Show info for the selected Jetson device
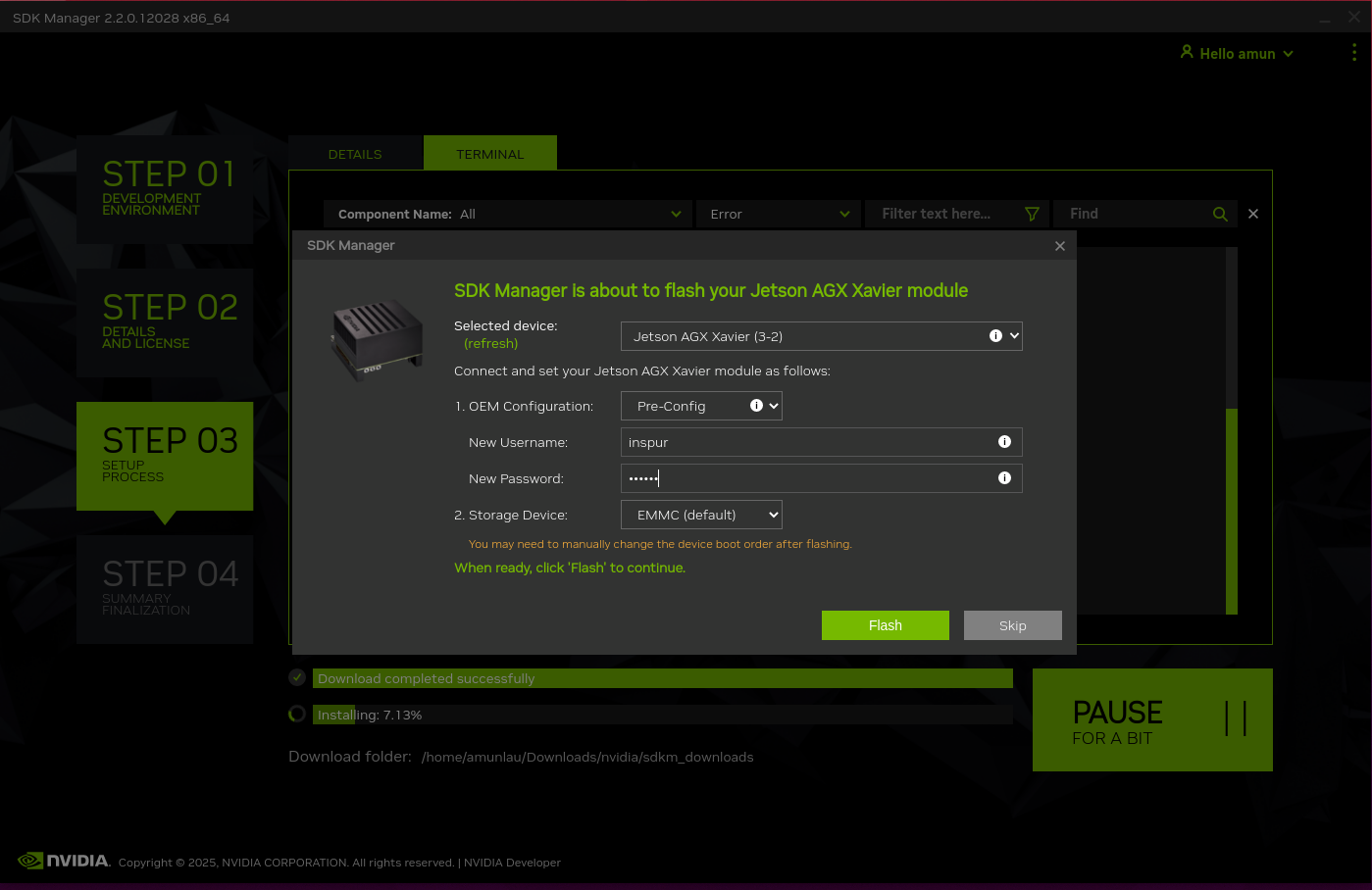Viewport: 1372px width, 890px height. click(995, 336)
